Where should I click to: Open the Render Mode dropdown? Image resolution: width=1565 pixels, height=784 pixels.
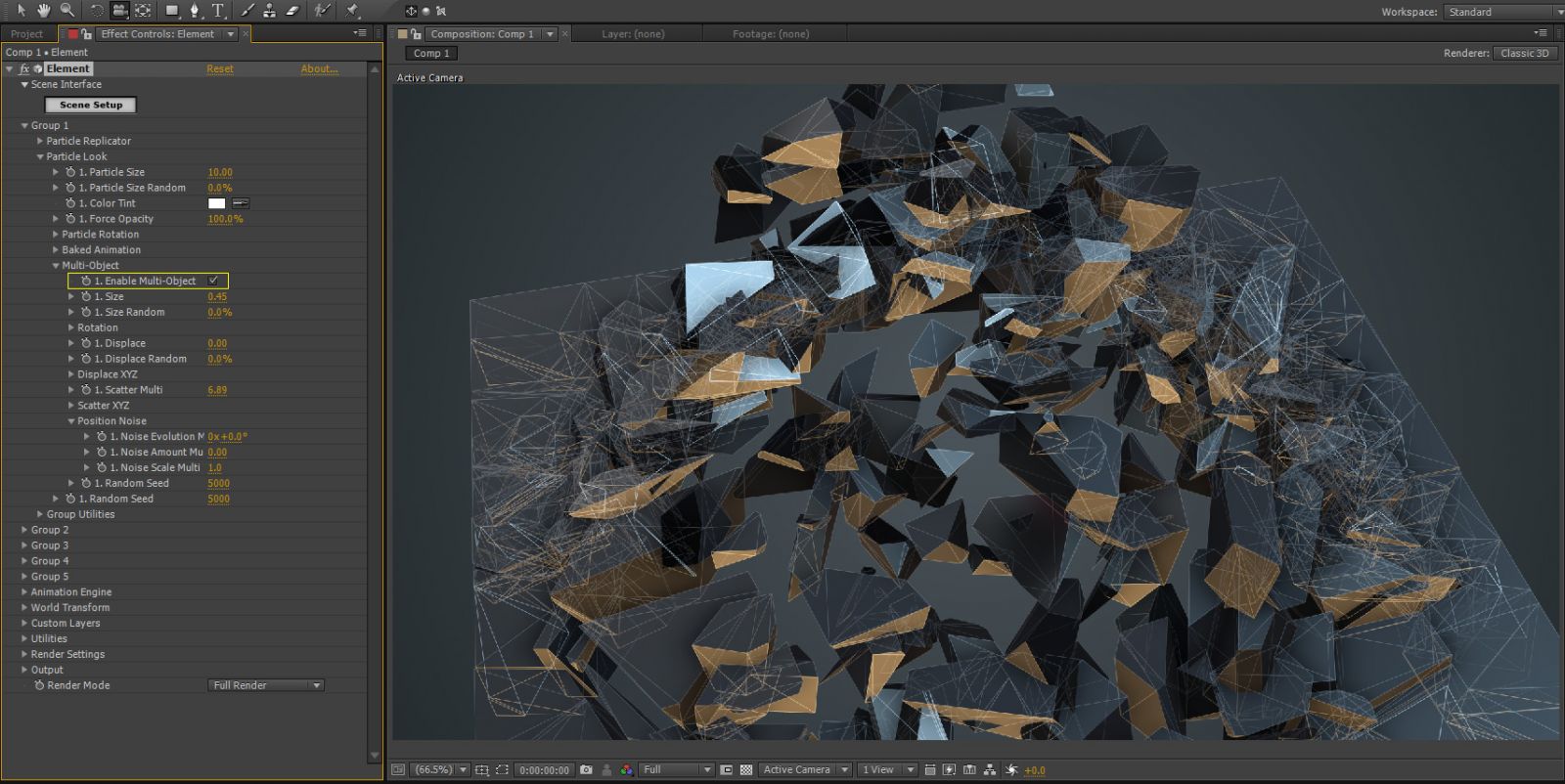coord(266,685)
